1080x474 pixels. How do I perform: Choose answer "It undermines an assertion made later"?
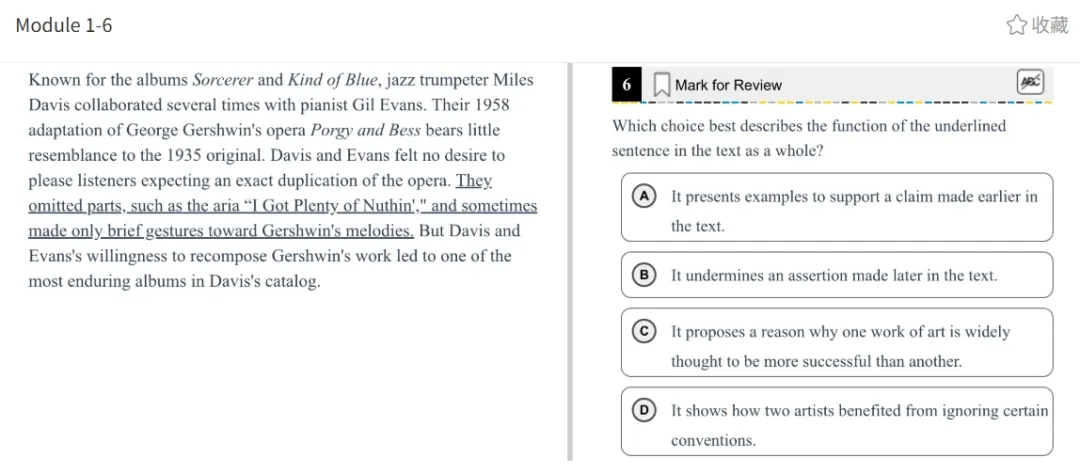(834, 275)
